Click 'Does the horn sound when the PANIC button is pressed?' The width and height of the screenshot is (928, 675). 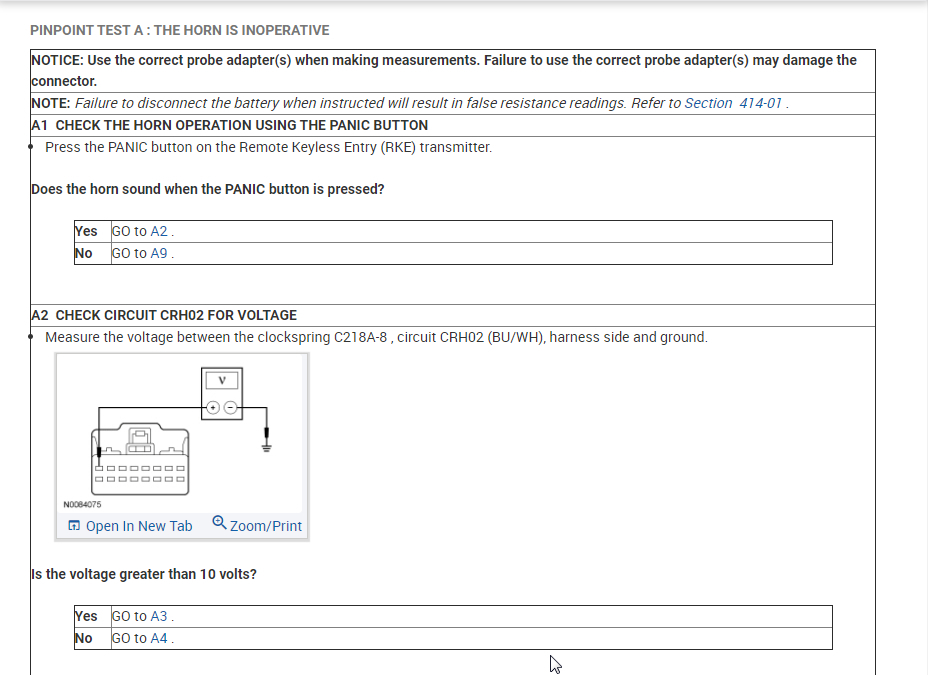(x=208, y=189)
